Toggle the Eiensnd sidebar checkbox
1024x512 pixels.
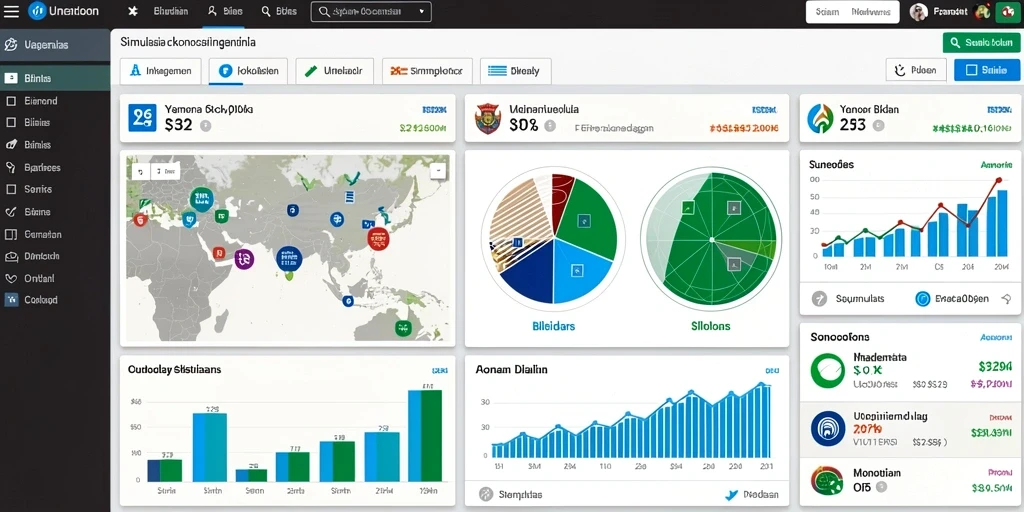tap(10, 101)
